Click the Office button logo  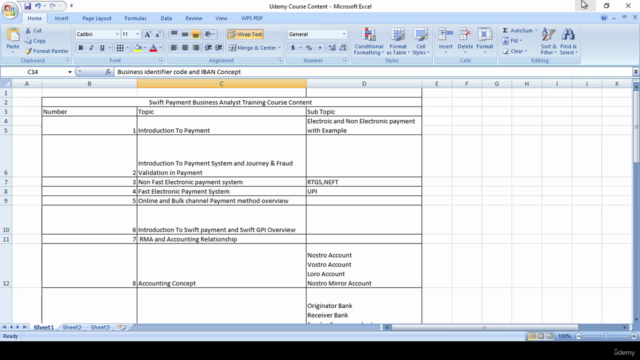click(x=10, y=10)
